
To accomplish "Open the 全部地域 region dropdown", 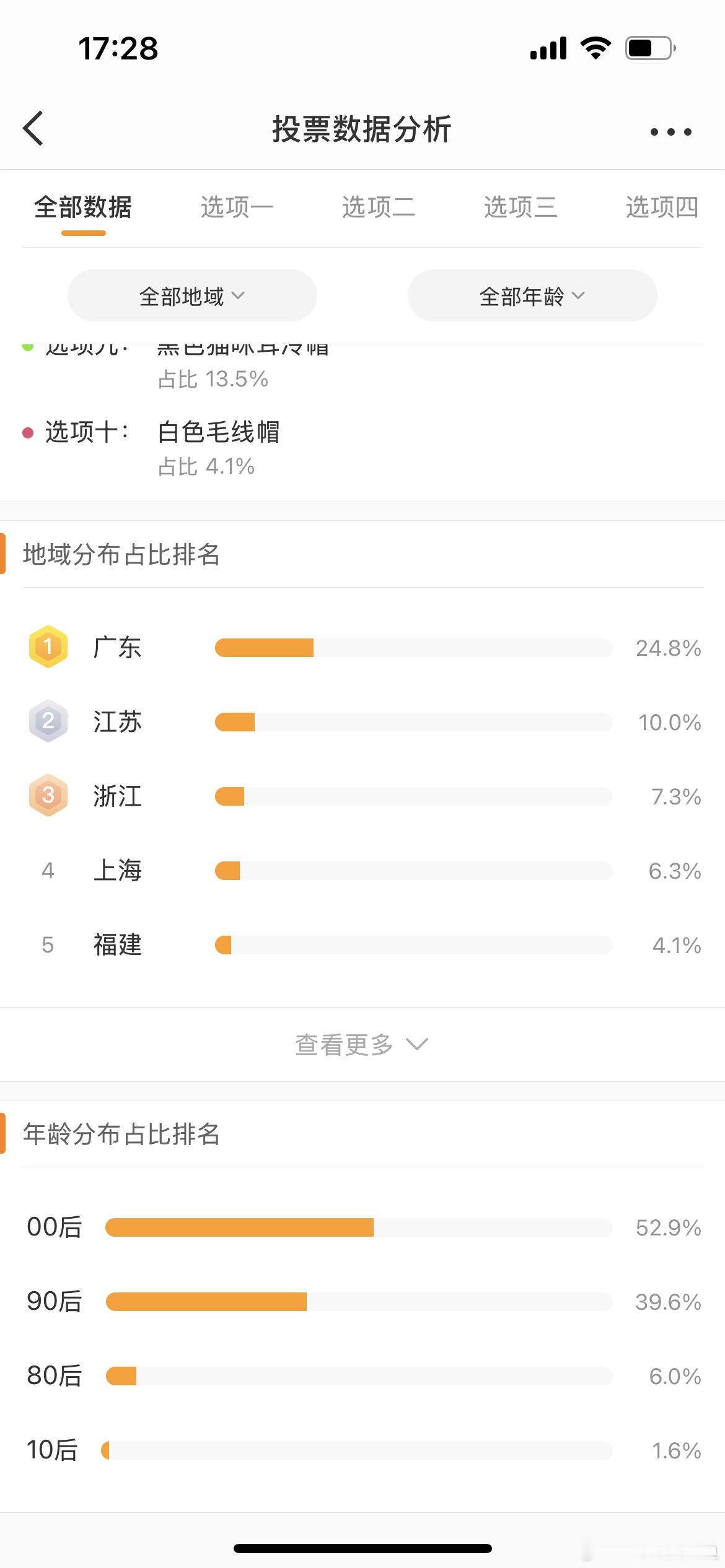I will [192, 296].
